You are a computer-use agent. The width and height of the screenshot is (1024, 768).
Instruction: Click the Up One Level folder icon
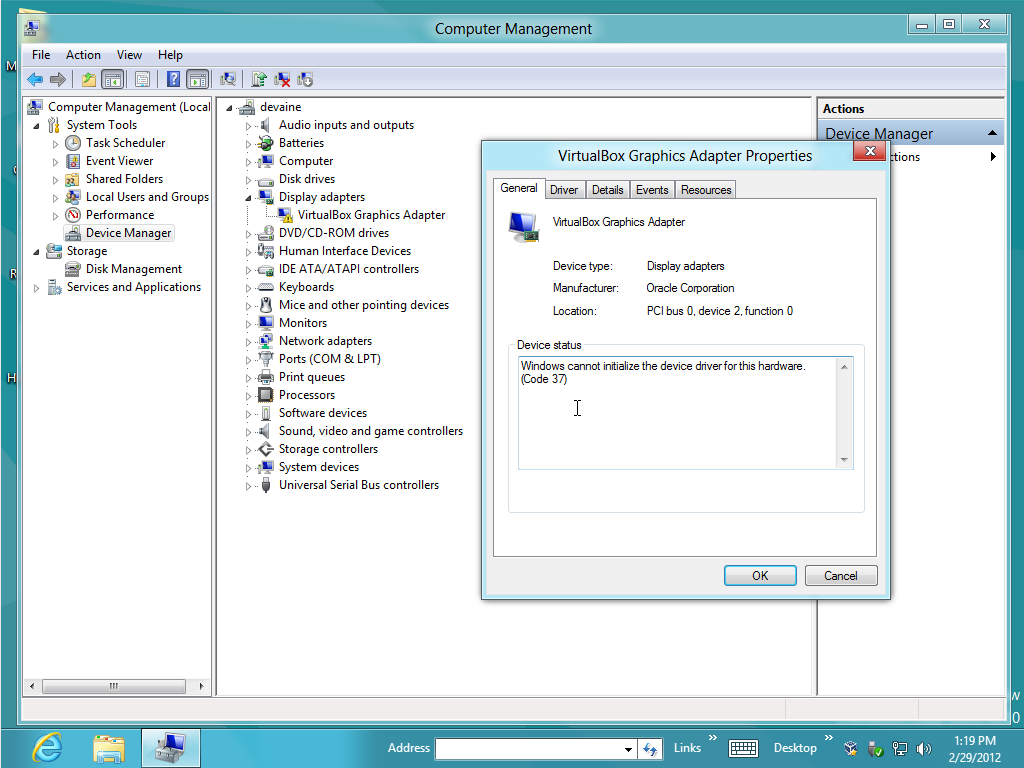click(88, 80)
